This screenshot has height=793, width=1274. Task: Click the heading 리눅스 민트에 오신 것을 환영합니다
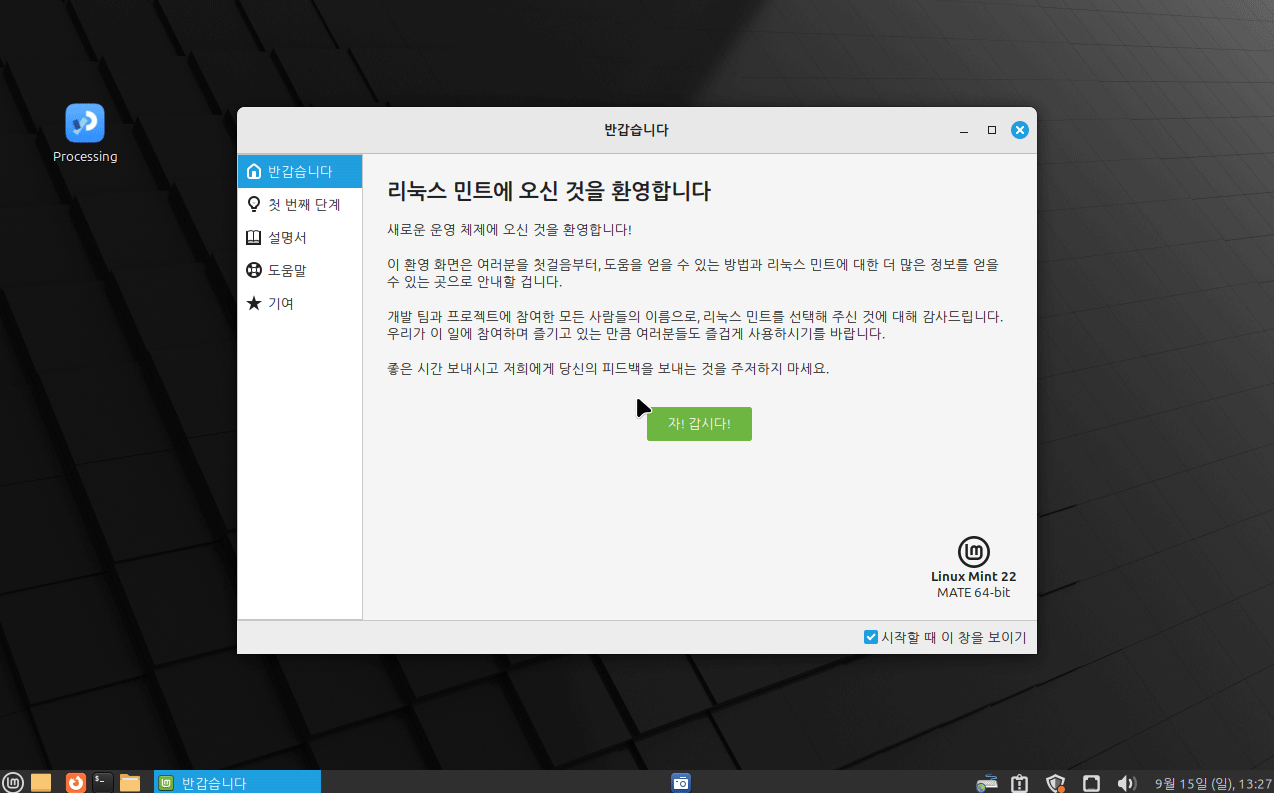tap(549, 191)
